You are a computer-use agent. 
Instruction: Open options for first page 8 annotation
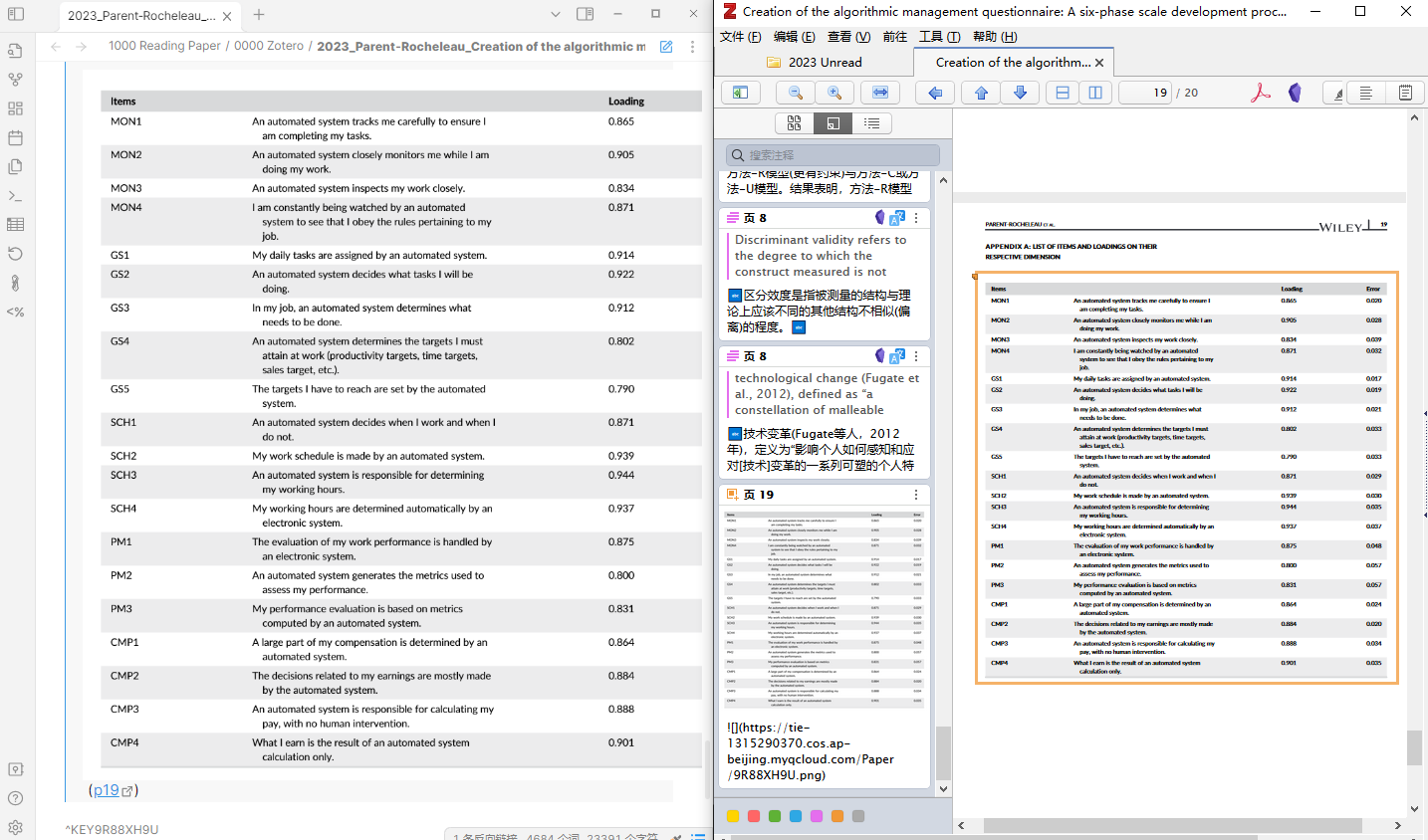(x=916, y=218)
